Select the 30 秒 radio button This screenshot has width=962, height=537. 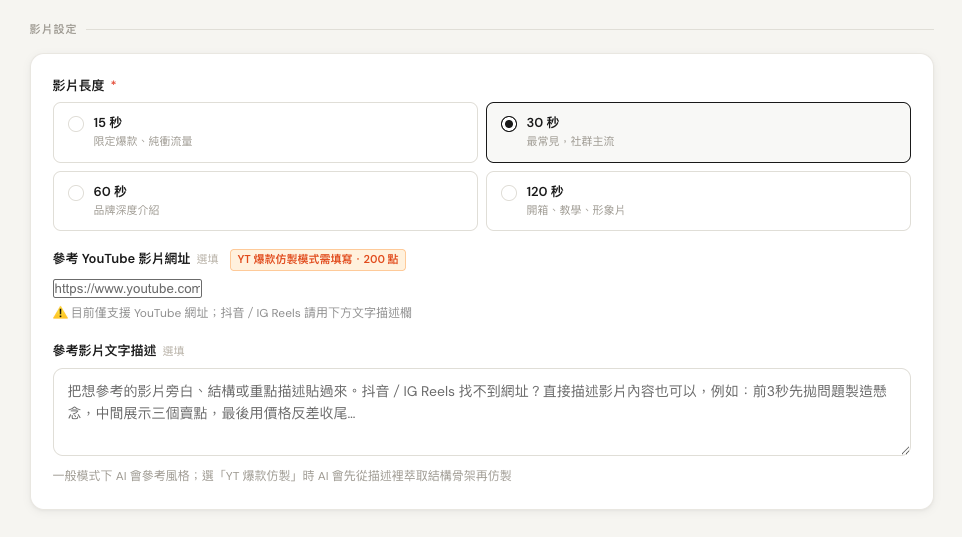point(509,124)
